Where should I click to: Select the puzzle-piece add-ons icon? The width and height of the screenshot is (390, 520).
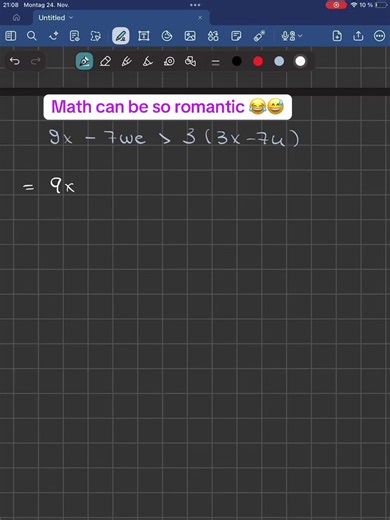click(x=96, y=36)
